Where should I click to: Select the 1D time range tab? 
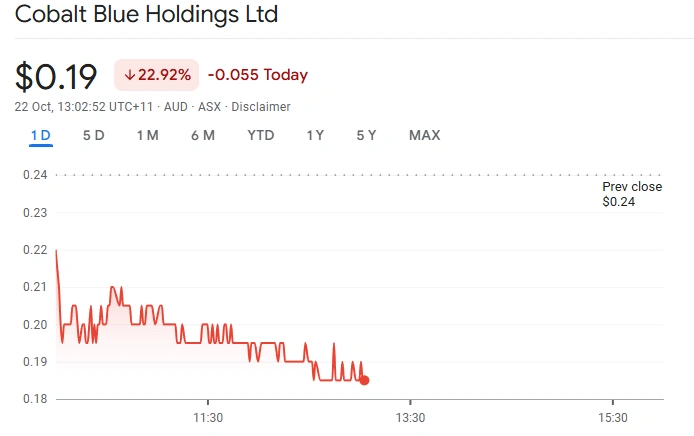coord(40,135)
